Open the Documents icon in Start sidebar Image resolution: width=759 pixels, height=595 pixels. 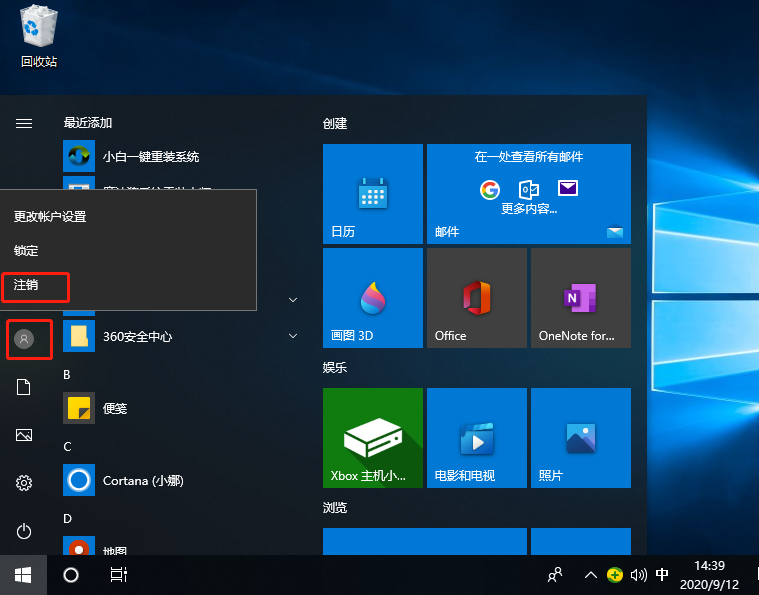coord(24,387)
